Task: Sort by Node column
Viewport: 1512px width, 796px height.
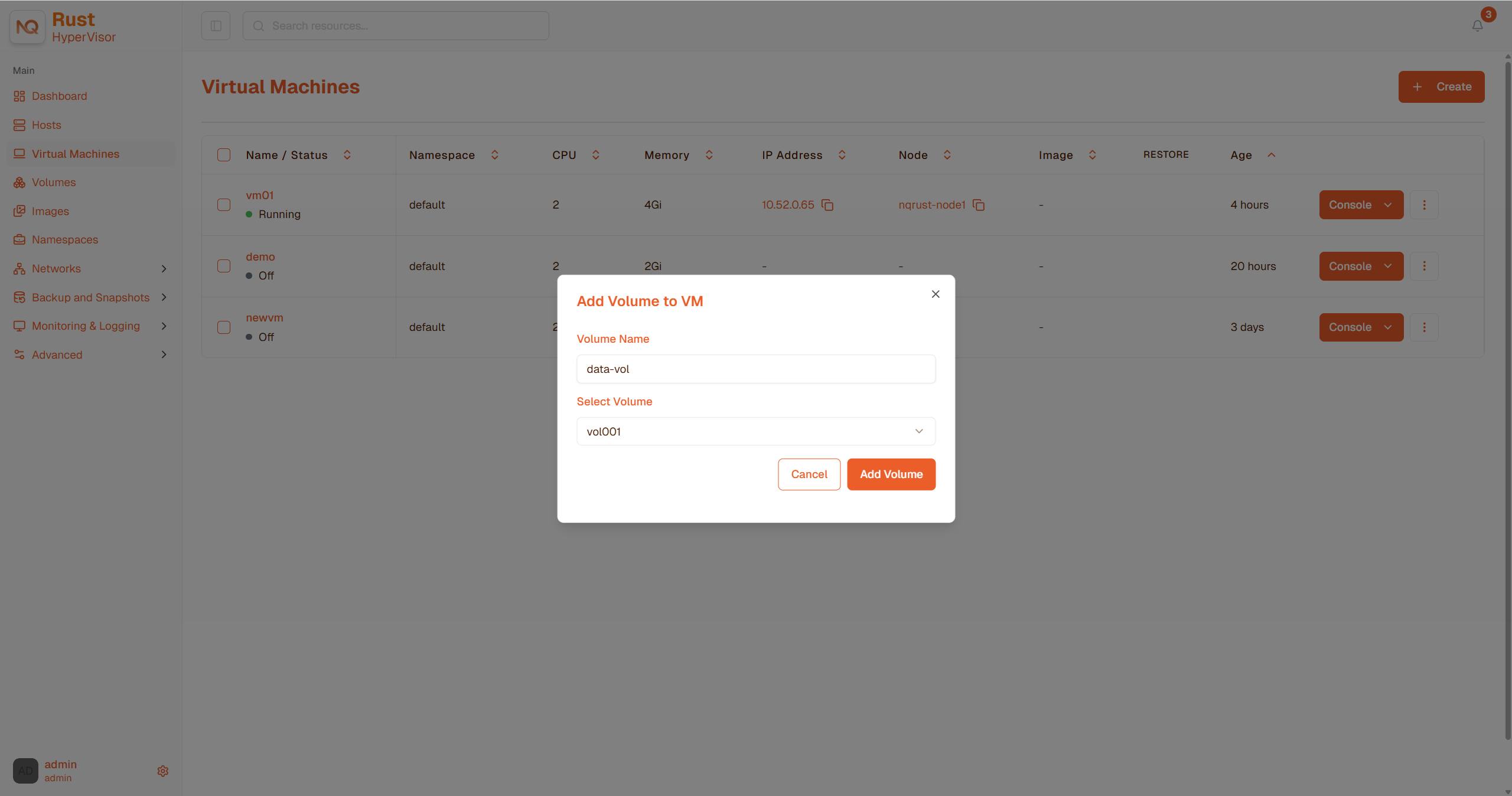Action: (947, 155)
